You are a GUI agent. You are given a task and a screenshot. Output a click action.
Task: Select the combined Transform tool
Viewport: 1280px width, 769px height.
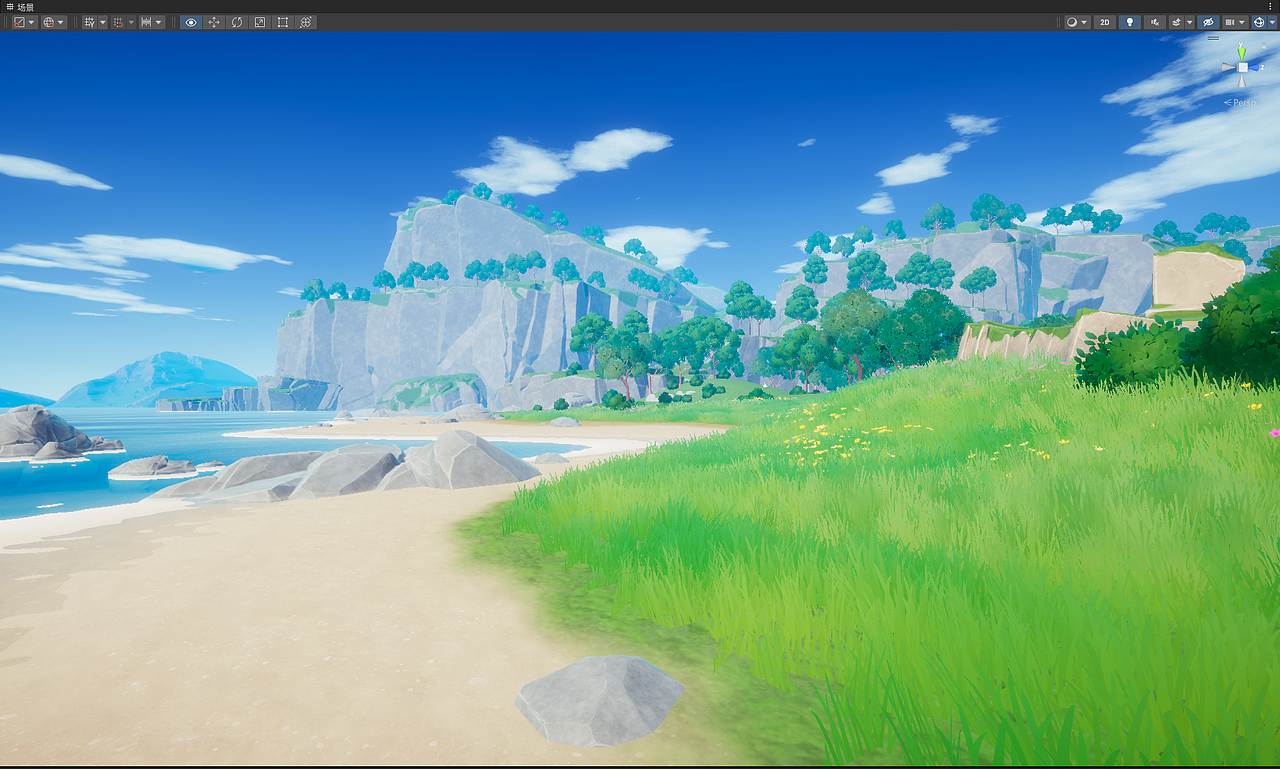pyautogui.click(x=306, y=22)
